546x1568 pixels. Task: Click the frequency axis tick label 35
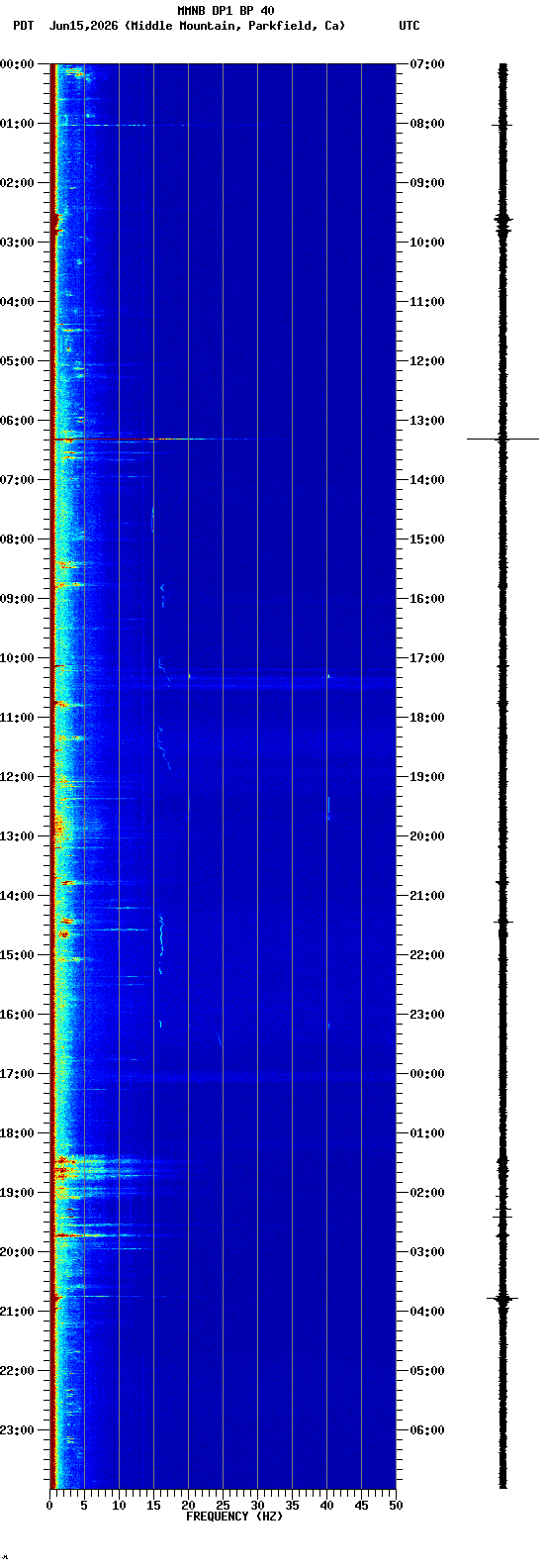pyautogui.click(x=292, y=1506)
